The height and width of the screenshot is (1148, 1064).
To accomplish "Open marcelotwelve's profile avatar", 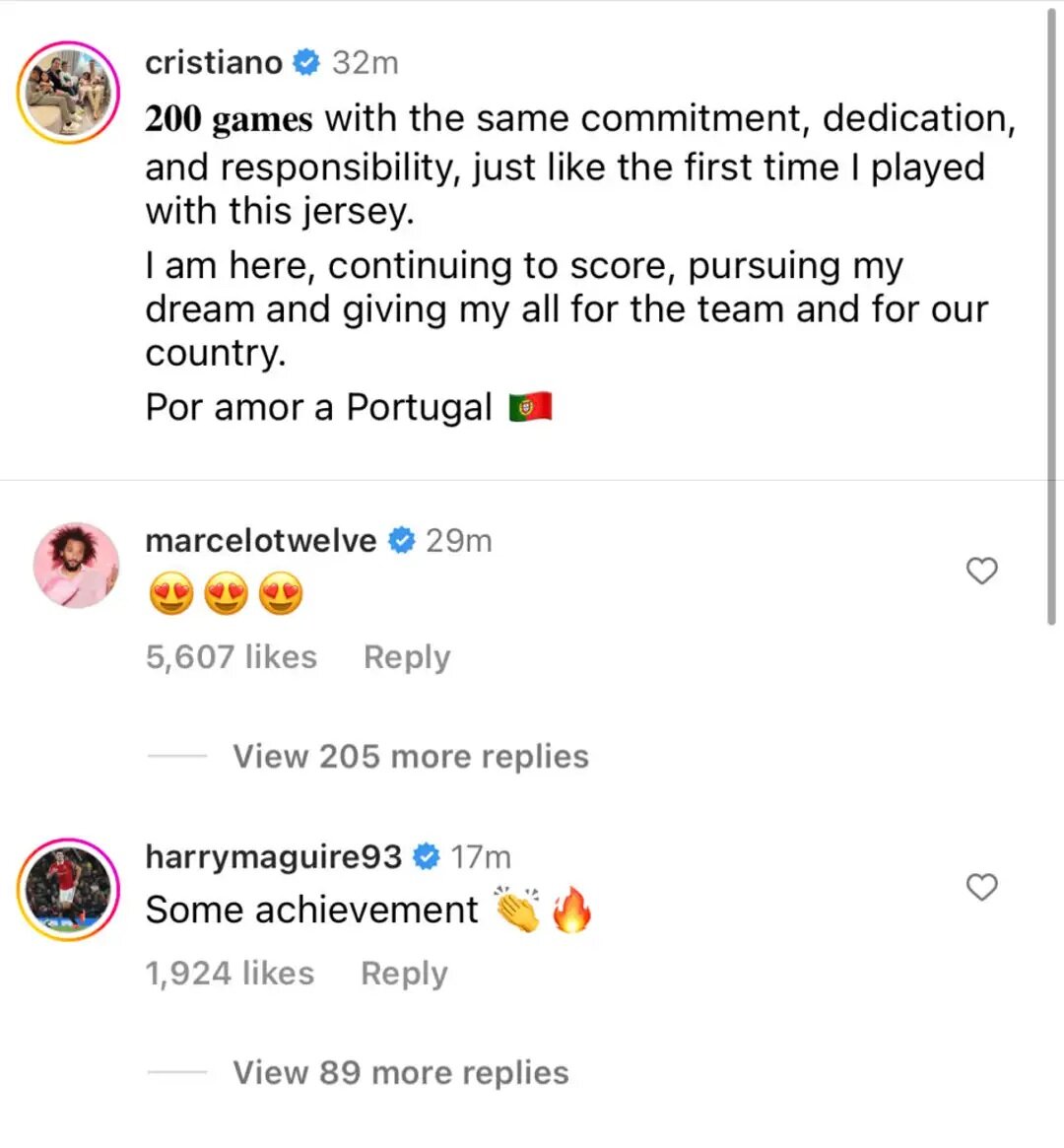I will [x=76, y=566].
